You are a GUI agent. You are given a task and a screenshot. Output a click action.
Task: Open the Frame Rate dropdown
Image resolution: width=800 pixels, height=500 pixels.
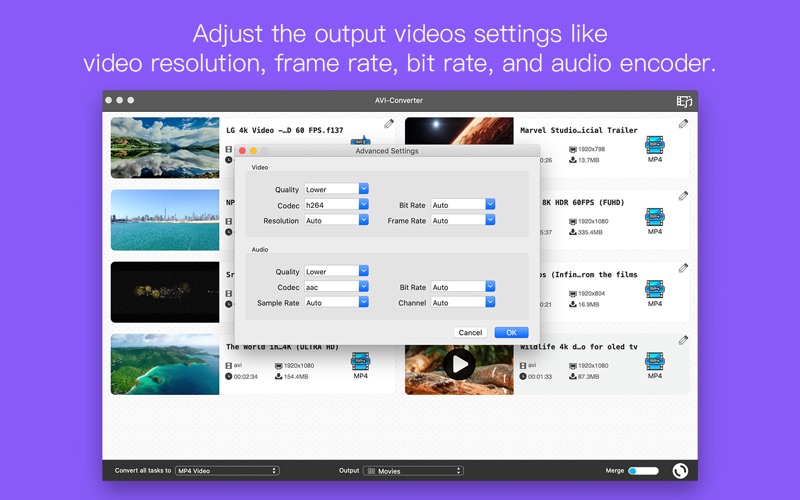(463, 220)
